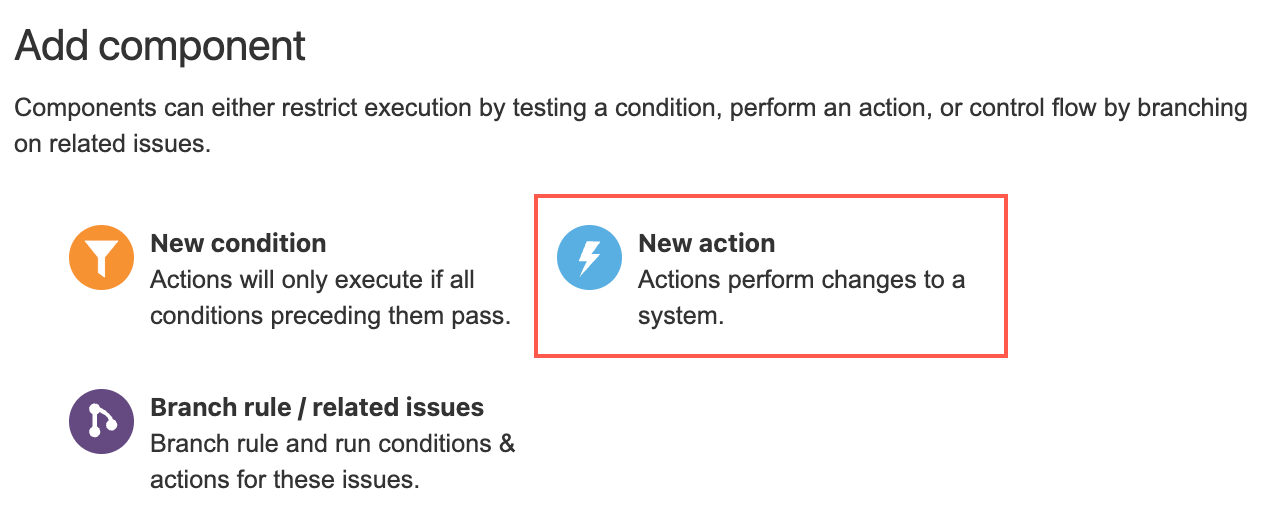Click the white lightning glyph in blue circle

(590, 257)
